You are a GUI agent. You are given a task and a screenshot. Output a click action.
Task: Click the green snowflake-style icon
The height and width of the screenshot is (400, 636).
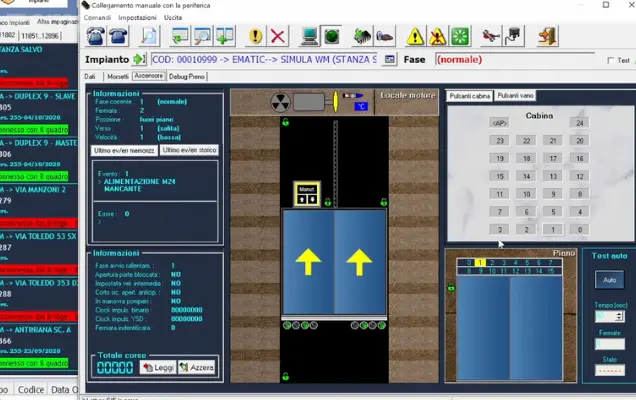[460, 36]
